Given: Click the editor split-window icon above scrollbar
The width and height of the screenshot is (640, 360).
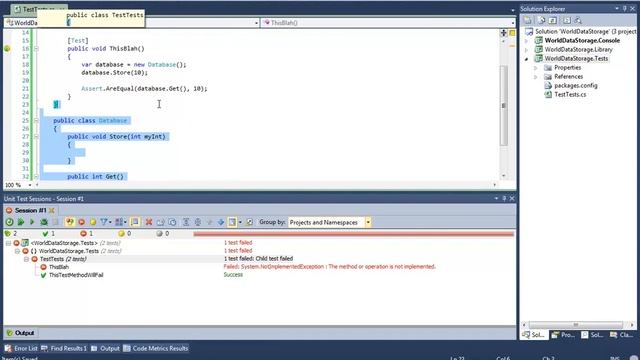Looking at the screenshot, I should 503,33.
